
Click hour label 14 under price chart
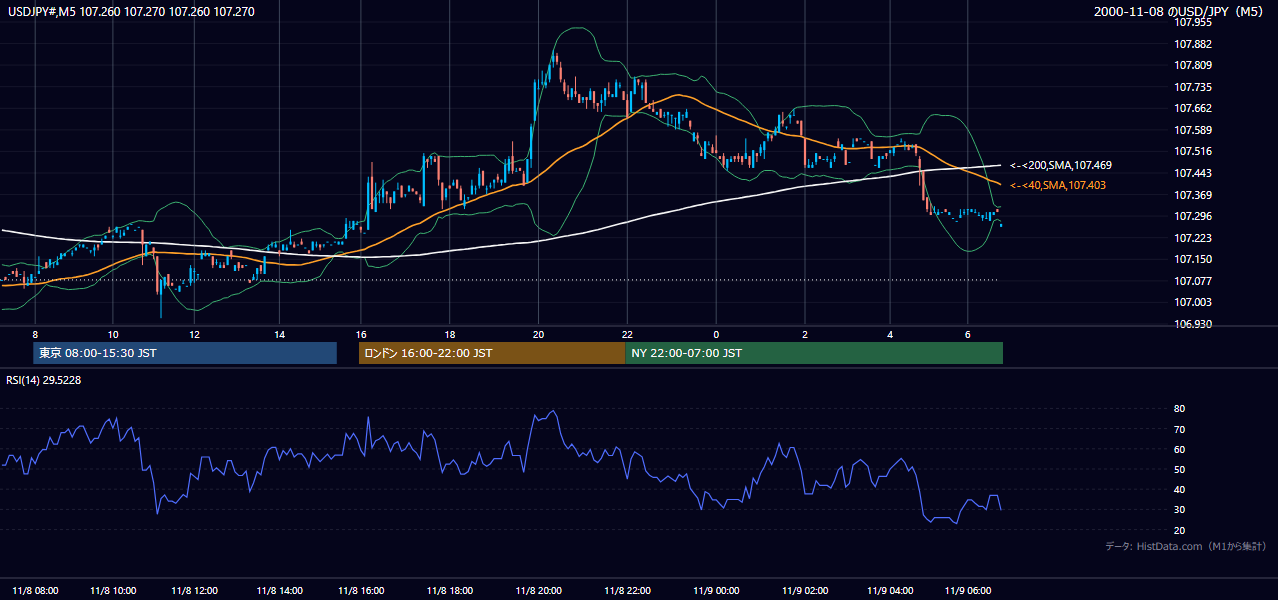[x=280, y=334]
